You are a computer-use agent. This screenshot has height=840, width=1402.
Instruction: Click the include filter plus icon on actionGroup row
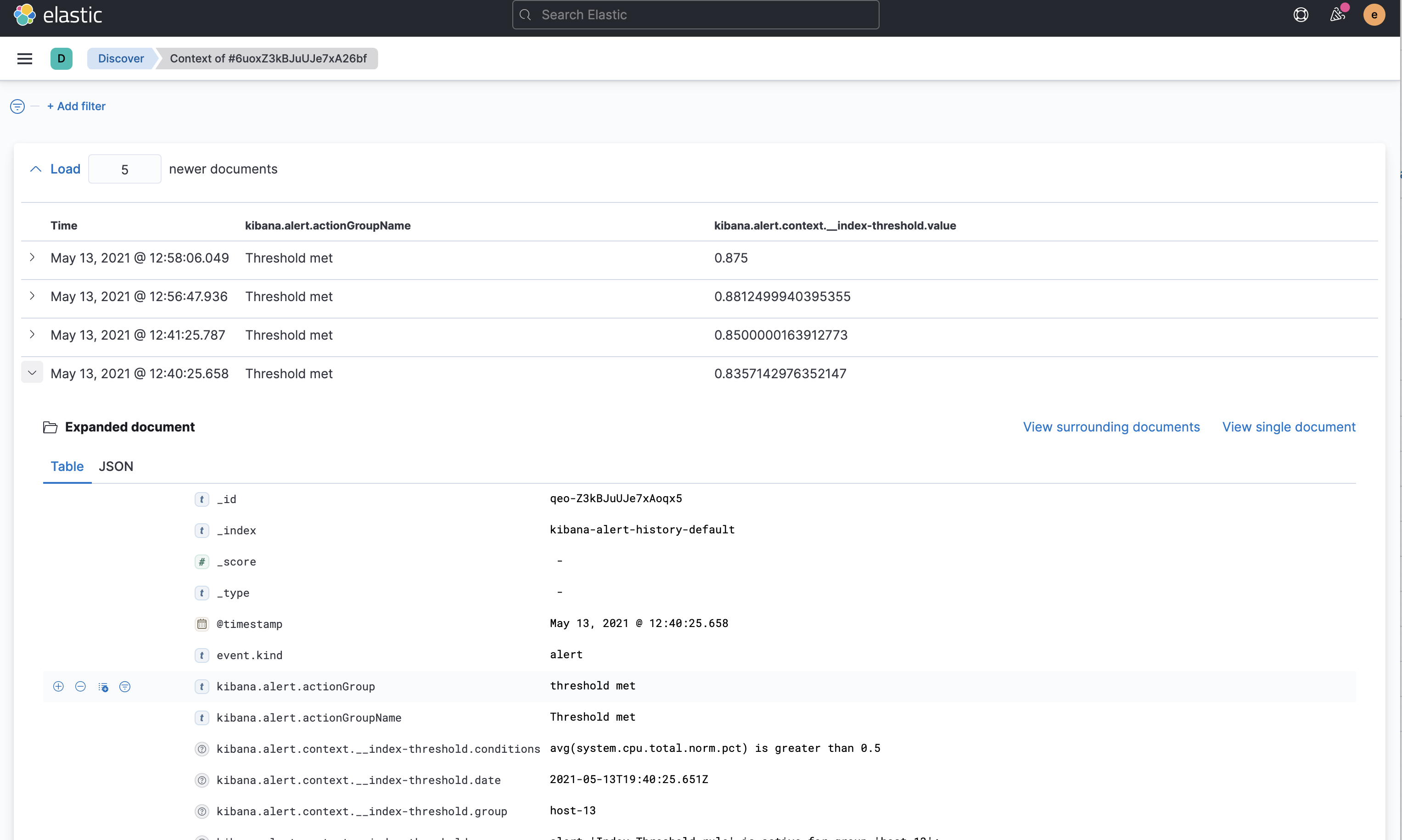click(58, 687)
